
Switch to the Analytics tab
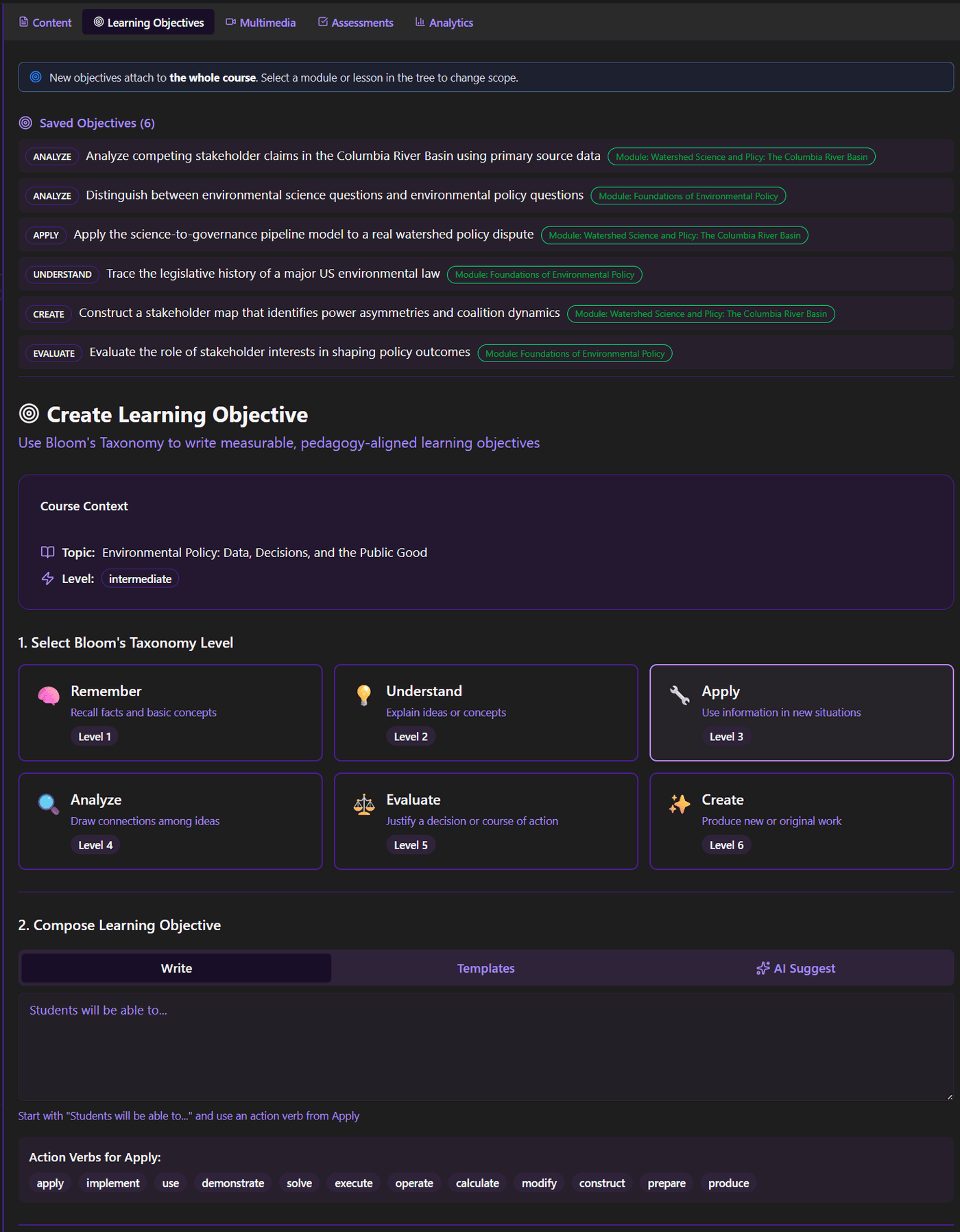[444, 23]
